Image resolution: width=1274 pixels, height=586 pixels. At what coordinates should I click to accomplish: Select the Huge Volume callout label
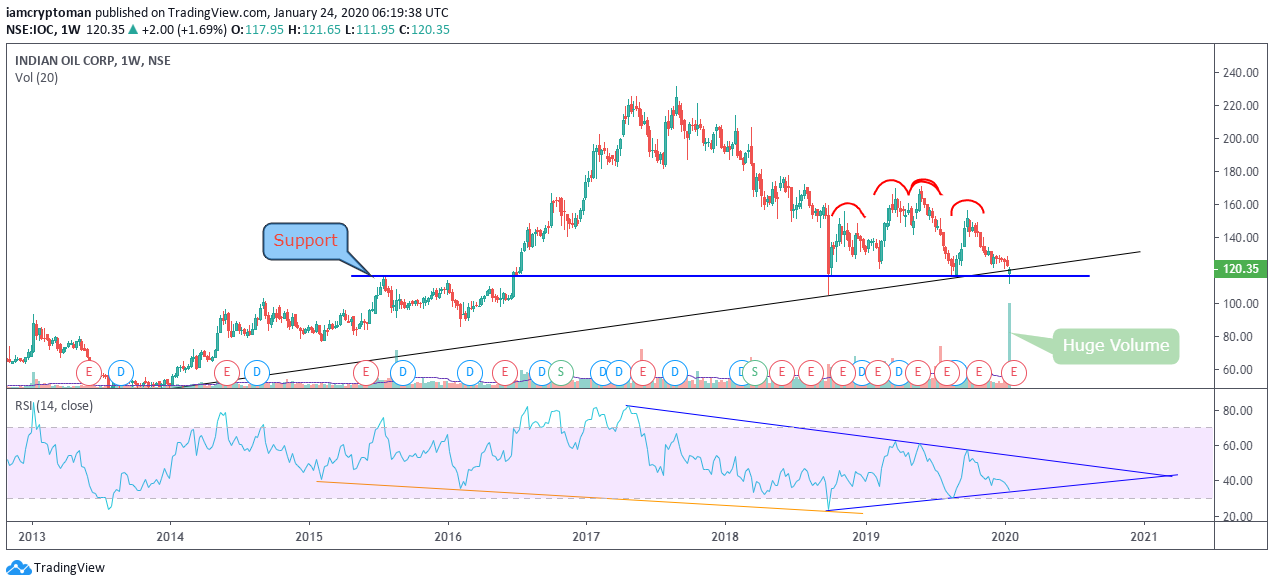[1115, 346]
